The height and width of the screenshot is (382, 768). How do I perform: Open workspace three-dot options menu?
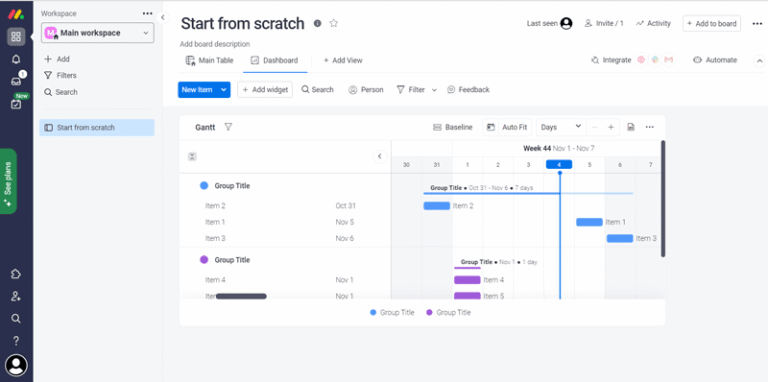point(147,14)
